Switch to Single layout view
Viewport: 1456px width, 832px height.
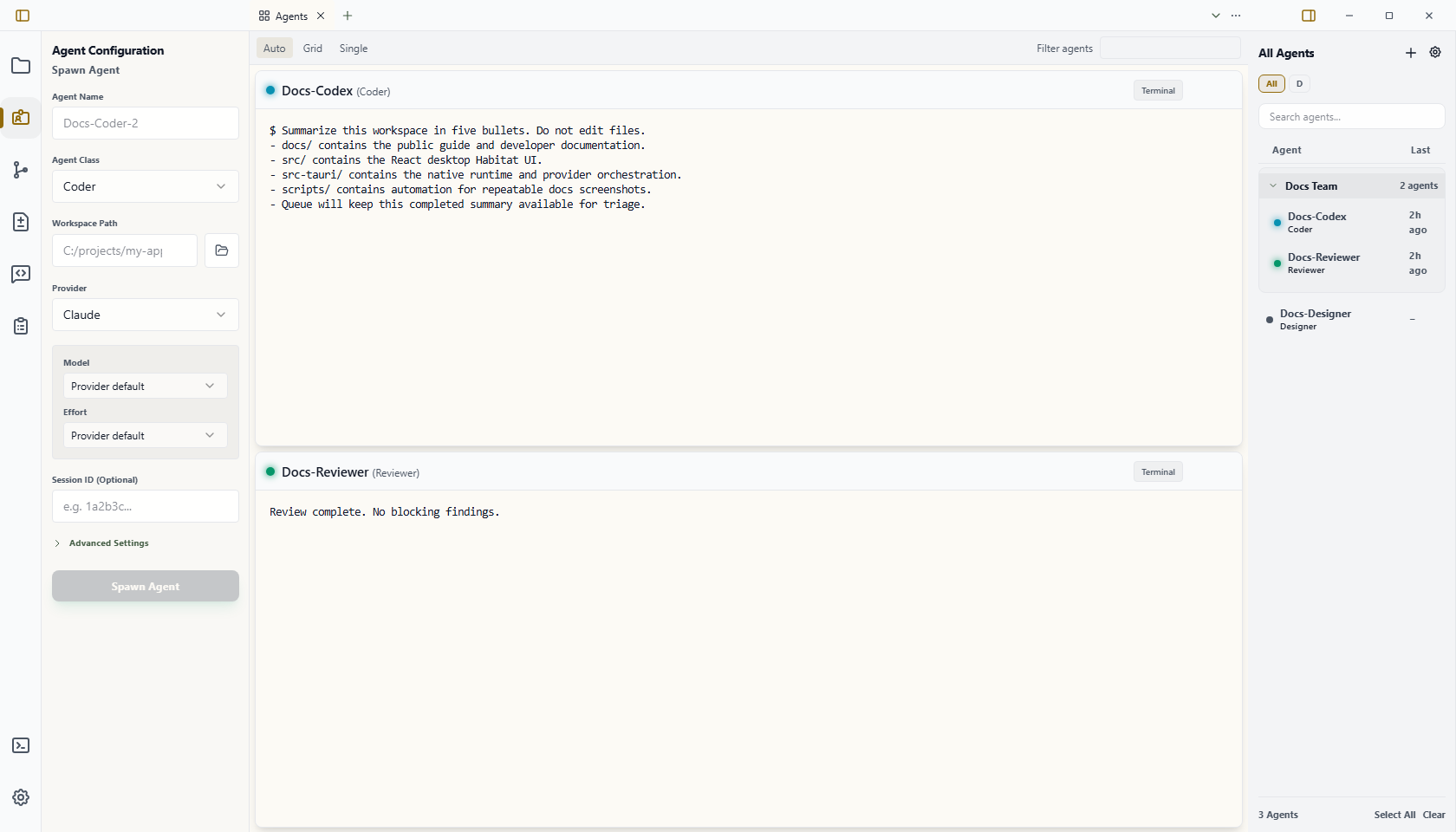(x=354, y=49)
